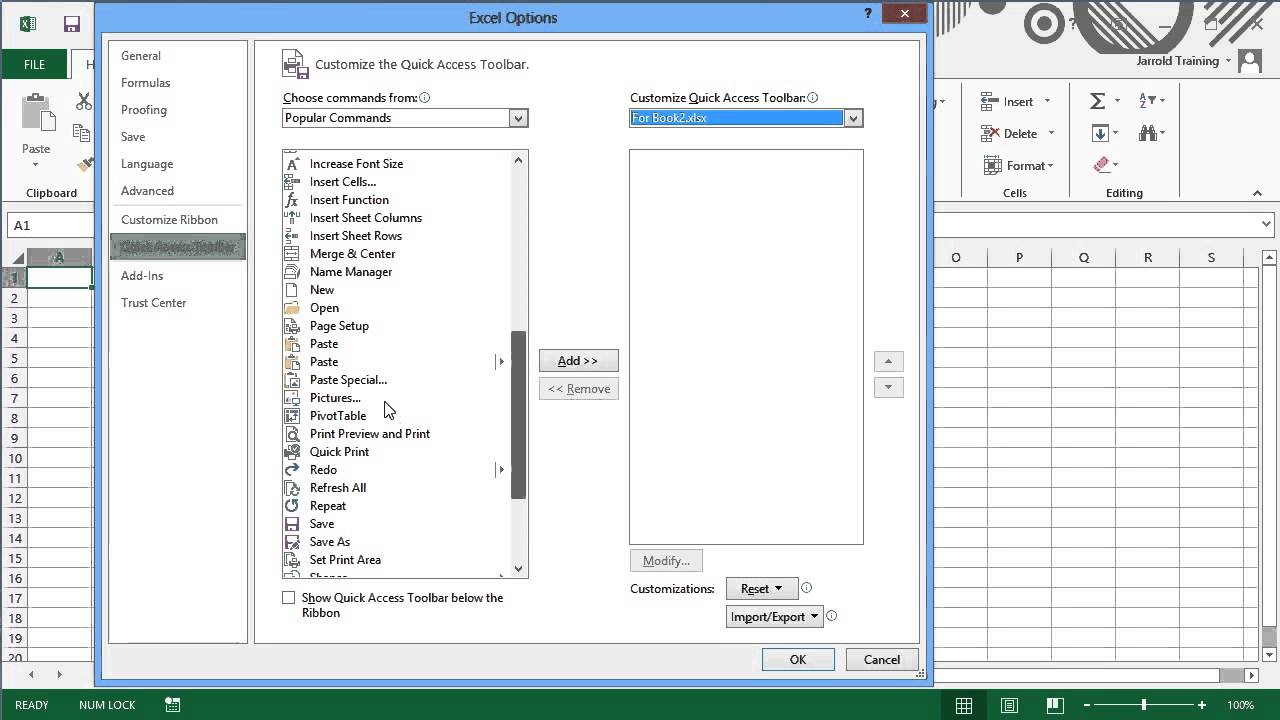This screenshot has height=720, width=1280.
Task: Click the macro recording icon in the status bar
Action: (173, 705)
